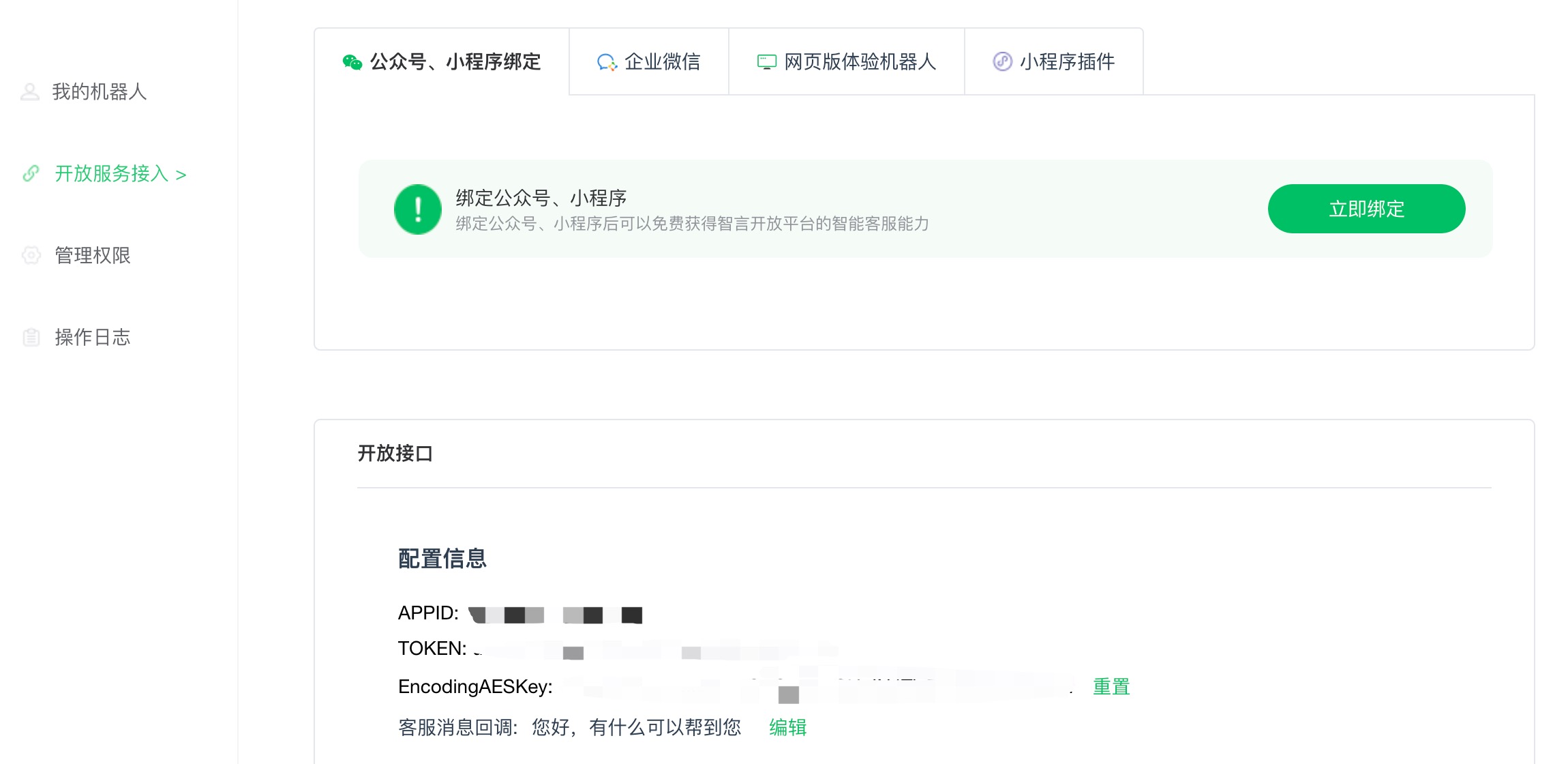Click the user icon beside 我的机器人
The height and width of the screenshot is (764, 1568).
click(x=30, y=92)
